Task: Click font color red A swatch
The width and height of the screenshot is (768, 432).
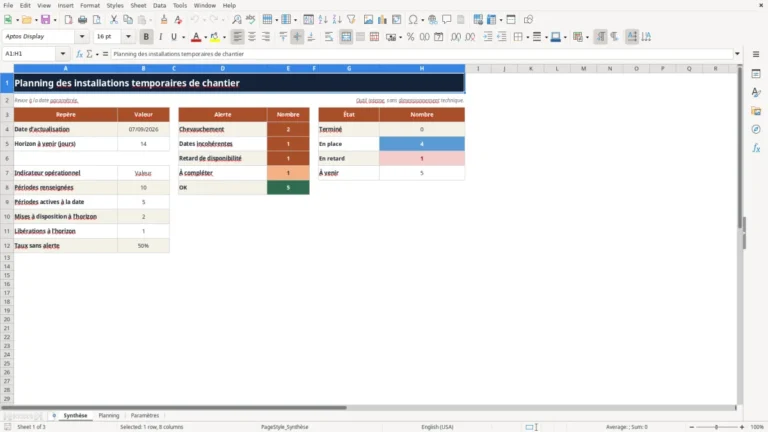Action: point(196,37)
